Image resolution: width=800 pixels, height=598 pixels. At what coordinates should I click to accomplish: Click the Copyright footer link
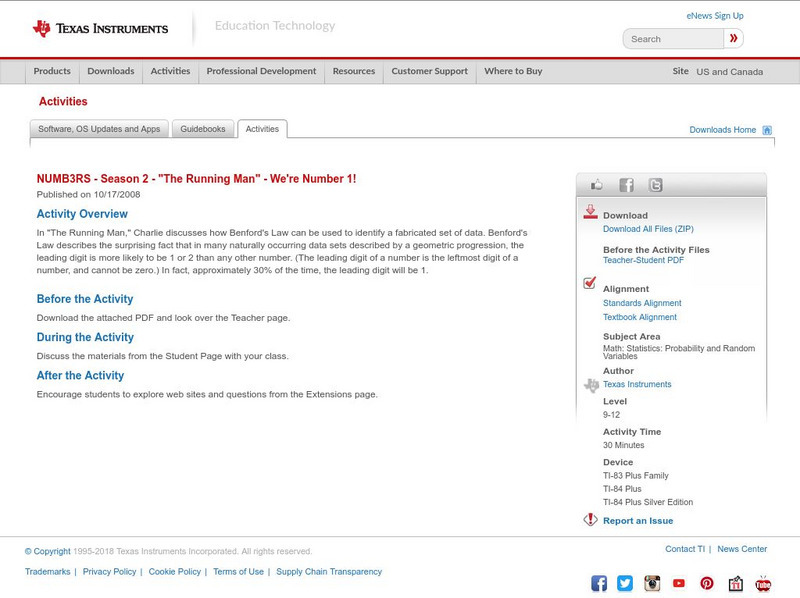tap(47, 552)
